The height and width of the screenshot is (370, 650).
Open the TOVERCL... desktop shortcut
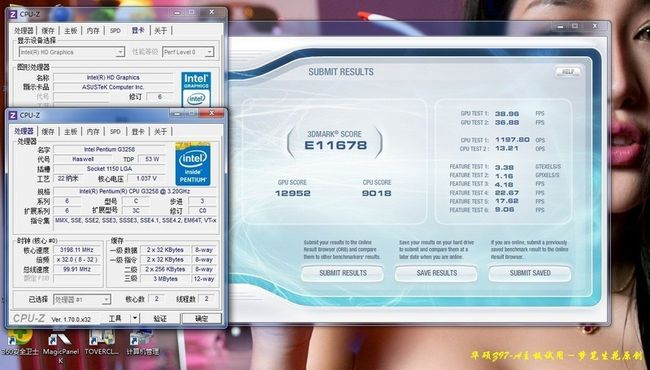(102, 343)
